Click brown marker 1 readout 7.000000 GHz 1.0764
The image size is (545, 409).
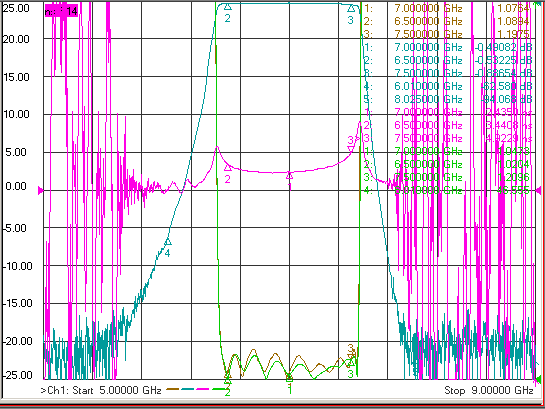point(447,8)
